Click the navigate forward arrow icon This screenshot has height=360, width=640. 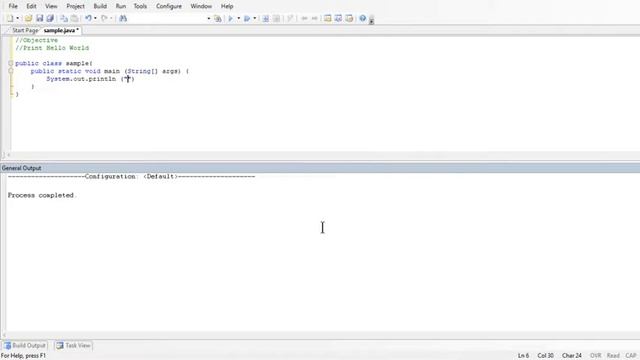314,18
